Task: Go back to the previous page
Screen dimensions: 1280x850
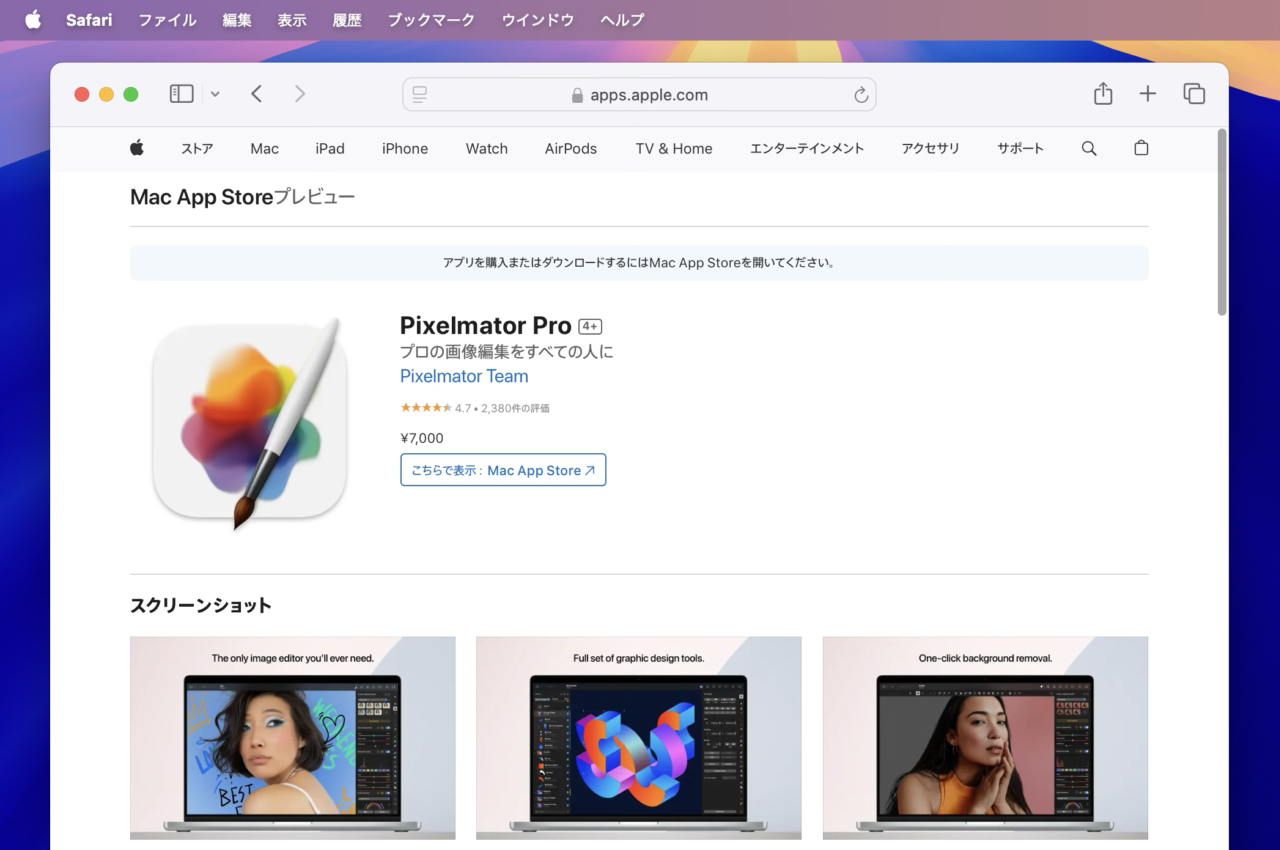Action: coord(257,94)
